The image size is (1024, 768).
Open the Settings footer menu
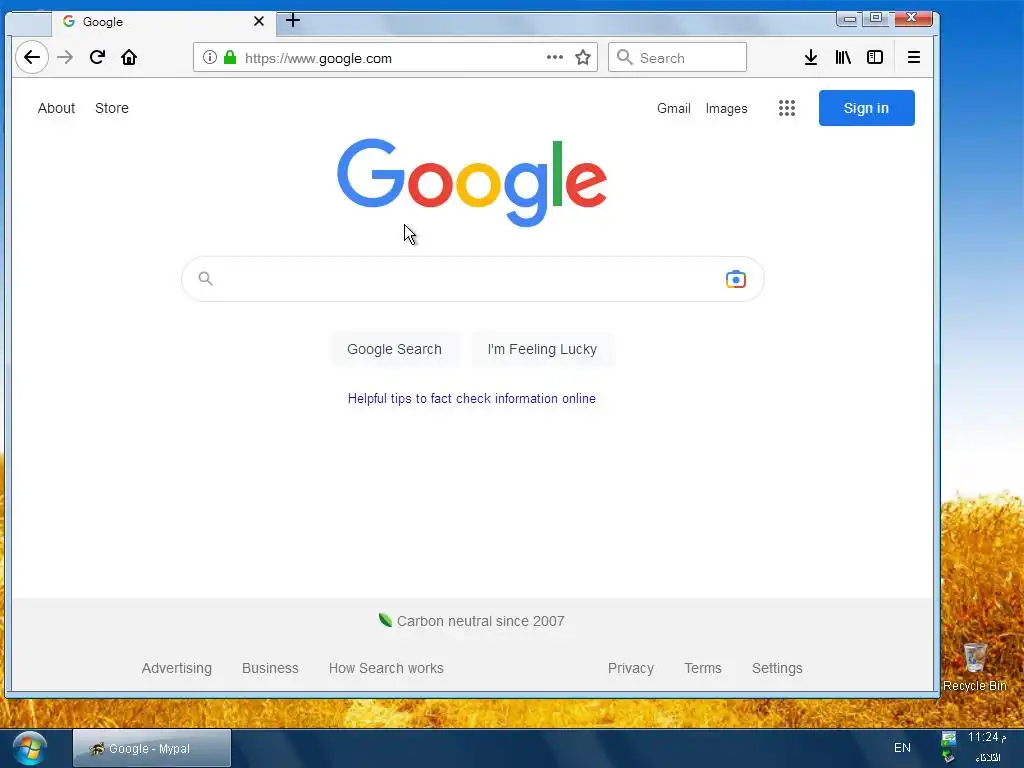point(777,668)
